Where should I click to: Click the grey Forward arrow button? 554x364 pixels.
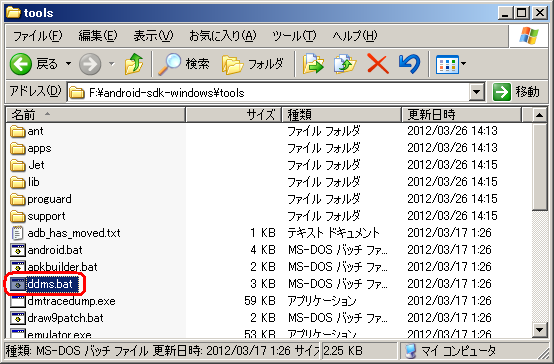tap(90, 64)
